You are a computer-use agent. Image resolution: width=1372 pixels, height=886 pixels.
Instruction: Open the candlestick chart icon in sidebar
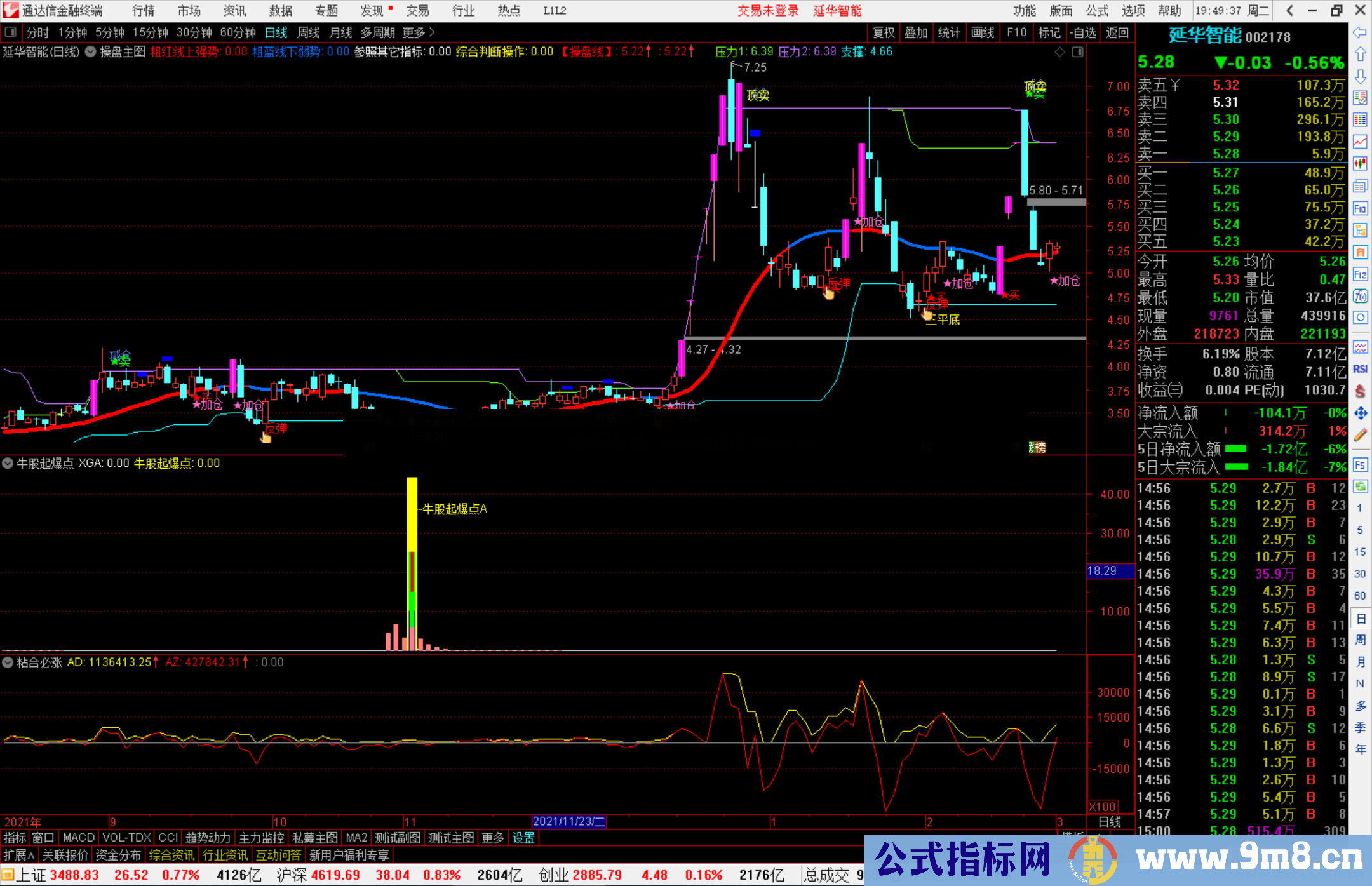coord(1360,164)
